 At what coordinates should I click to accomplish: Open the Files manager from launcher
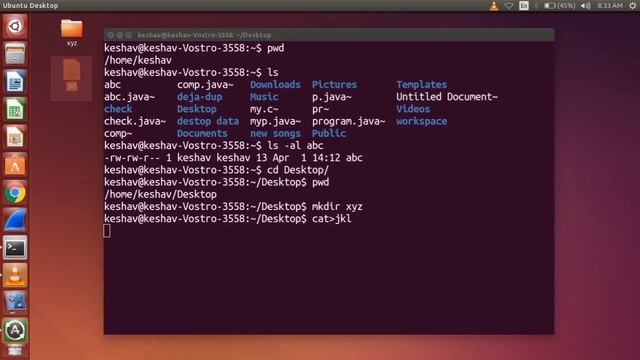point(15,53)
